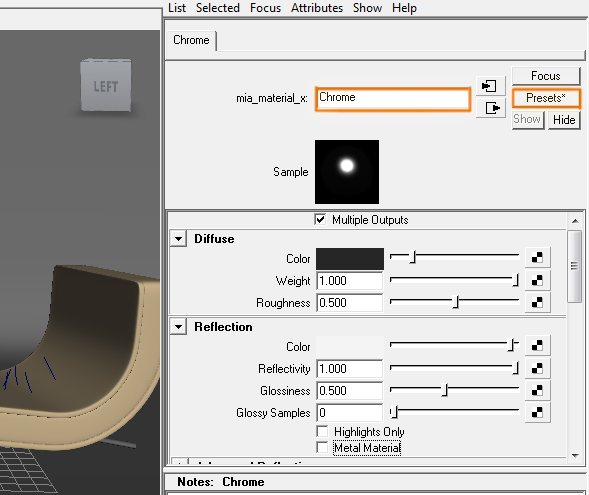Click the Diffuse Color slider
Image resolution: width=589 pixels, height=495 pixels.
click(455, 257)
